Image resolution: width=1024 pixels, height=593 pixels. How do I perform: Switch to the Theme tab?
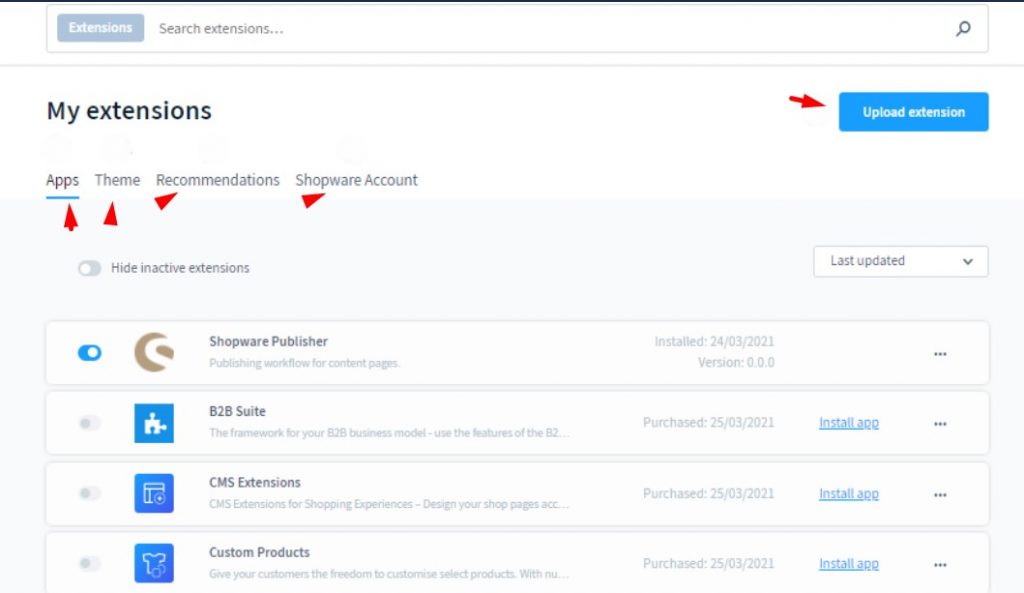[x=117, y=180]
